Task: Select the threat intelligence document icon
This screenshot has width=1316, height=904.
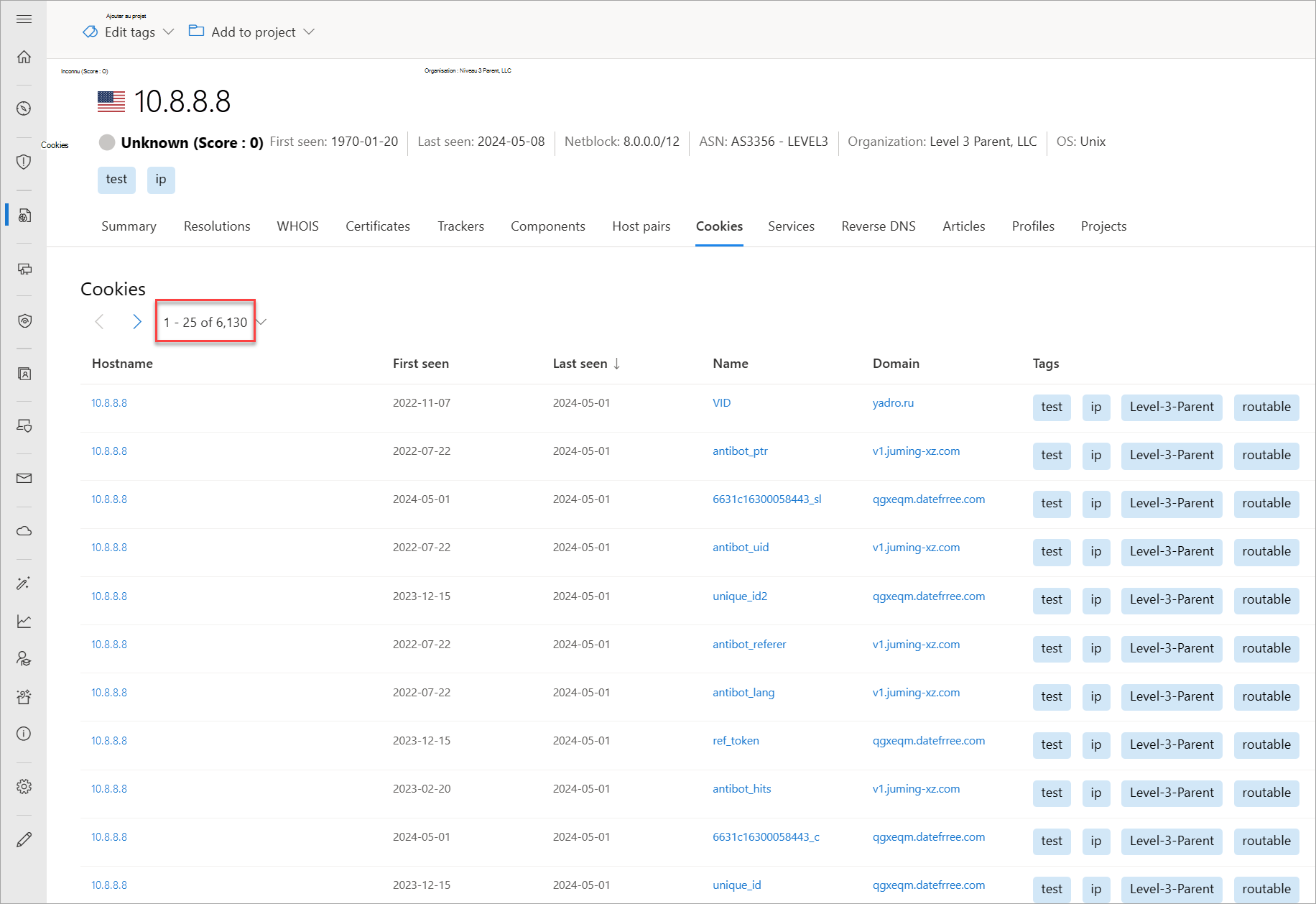Action: point(24,215)
